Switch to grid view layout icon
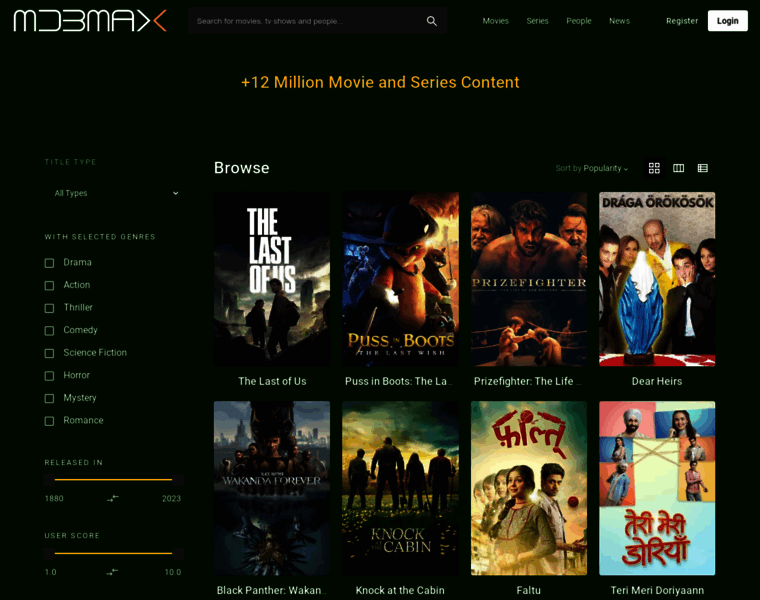The image size is (760, 600). click(x=654, y=168)
